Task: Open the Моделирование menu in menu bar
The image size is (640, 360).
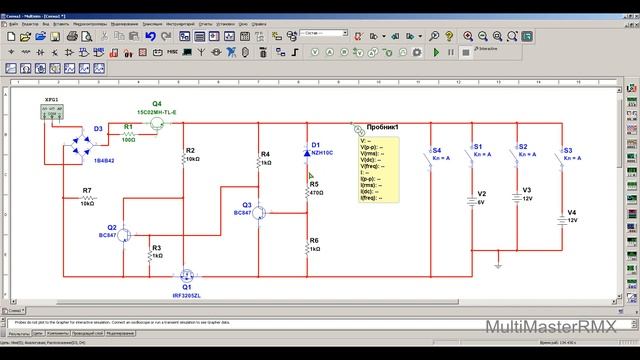Action: pyautogui.click(x=124, y=24)
